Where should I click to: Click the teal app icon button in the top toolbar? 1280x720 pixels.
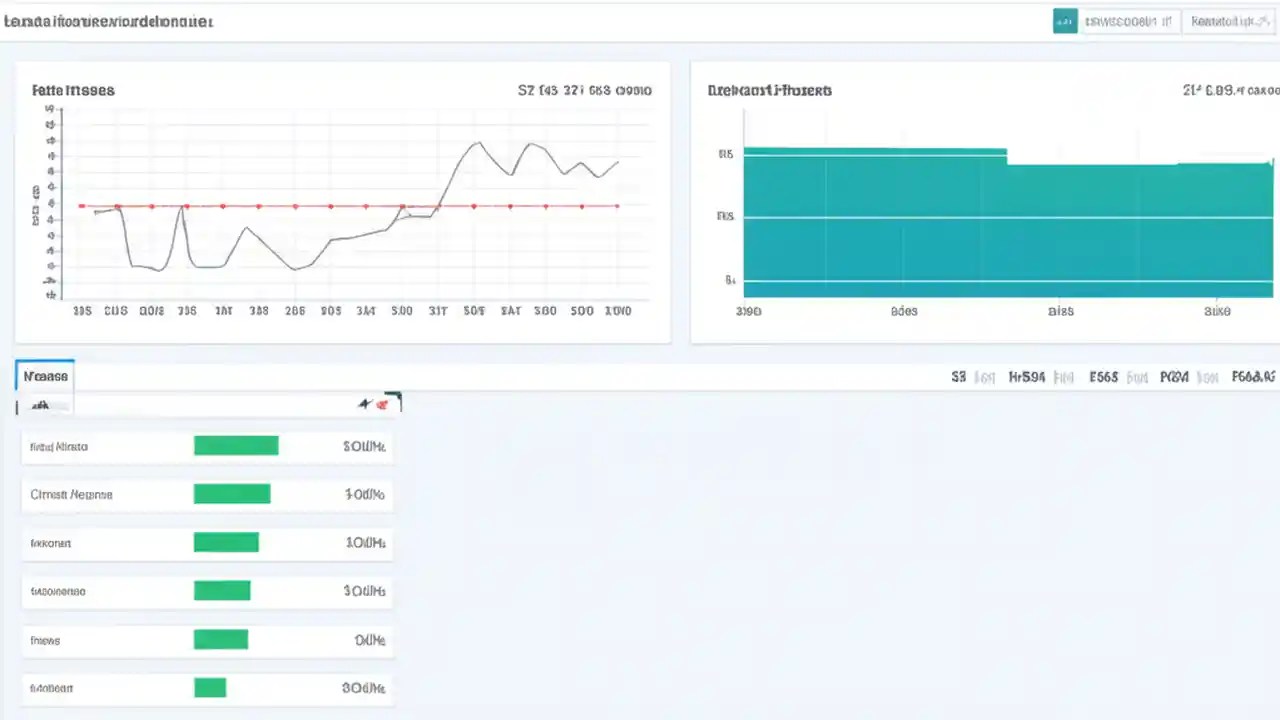1064,21
